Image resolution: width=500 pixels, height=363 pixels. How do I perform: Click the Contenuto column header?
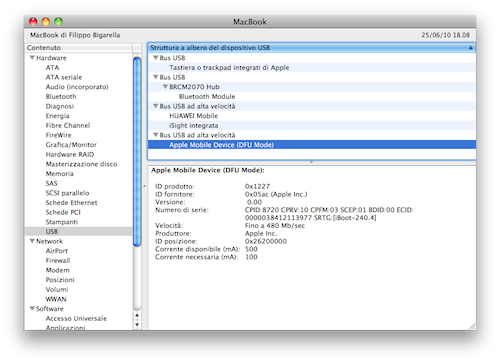pos(79,48)
